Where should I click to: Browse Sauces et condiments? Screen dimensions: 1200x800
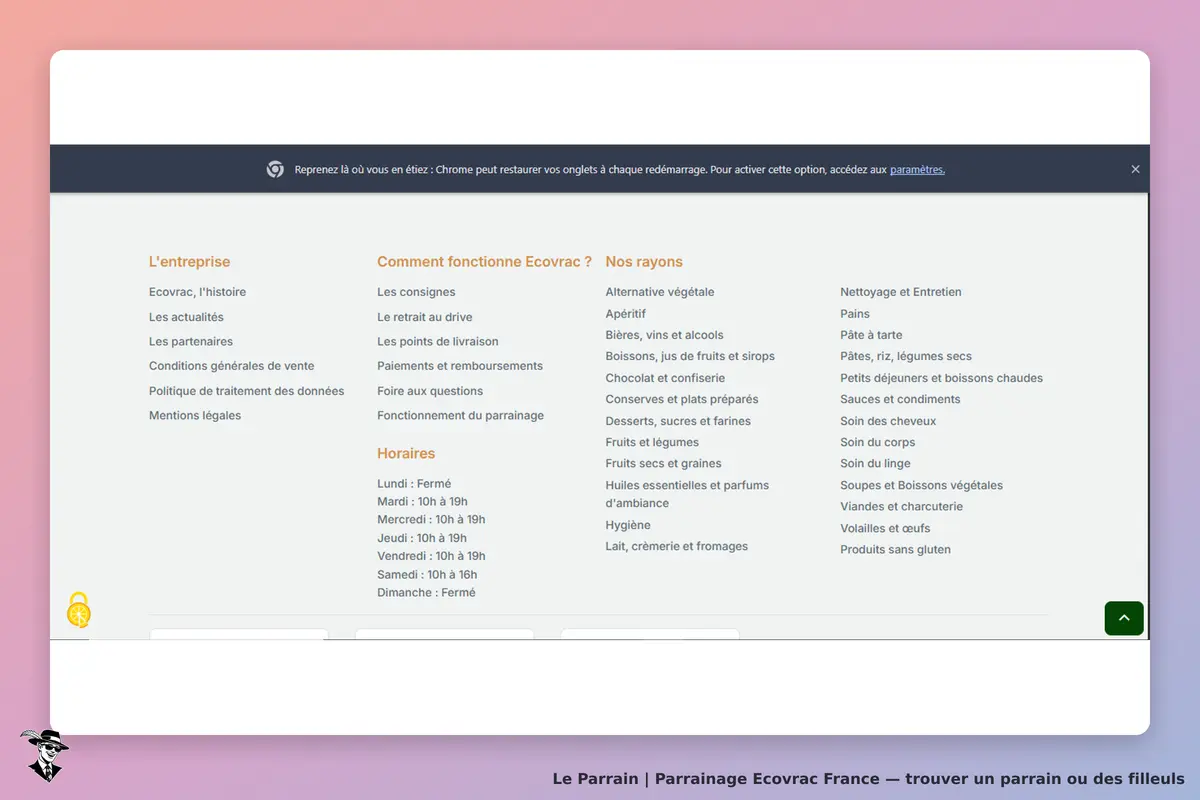coord(900,399)
